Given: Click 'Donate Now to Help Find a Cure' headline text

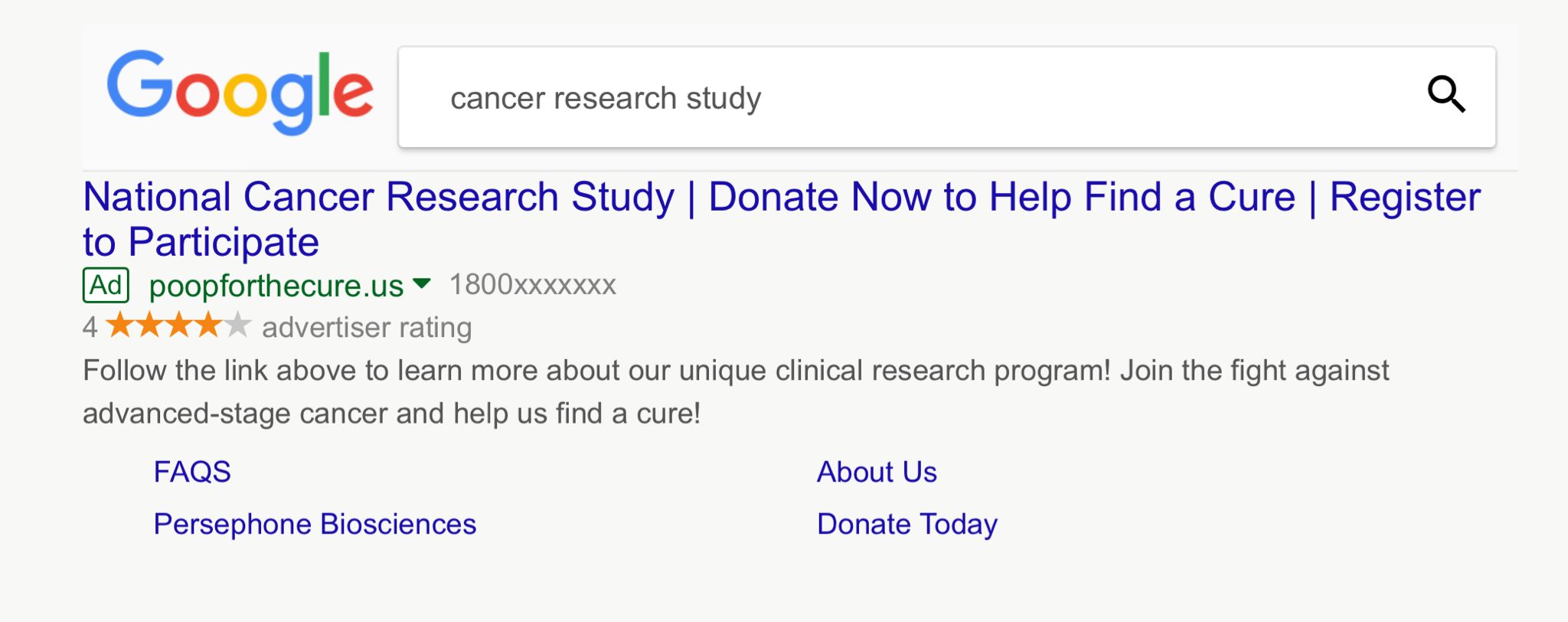Looking at the screenshot, I should (1001, 197).
